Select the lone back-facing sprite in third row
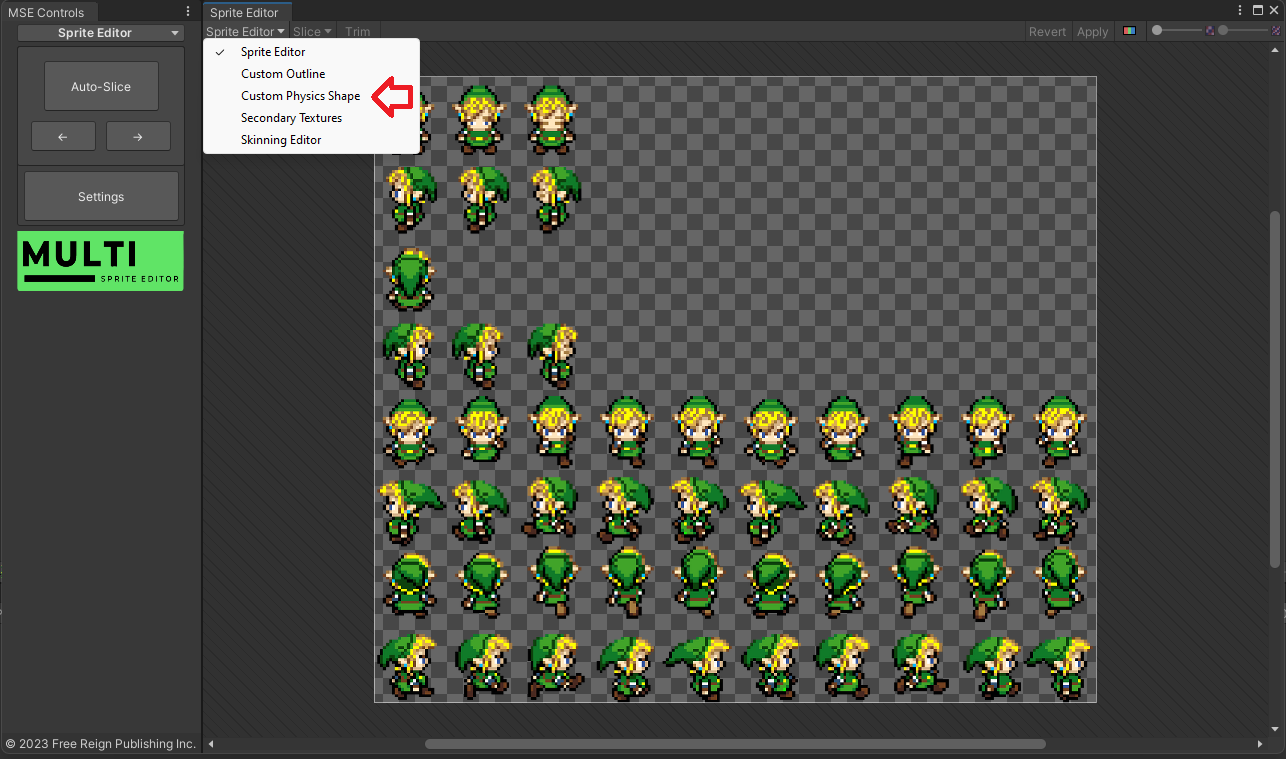 410,280
